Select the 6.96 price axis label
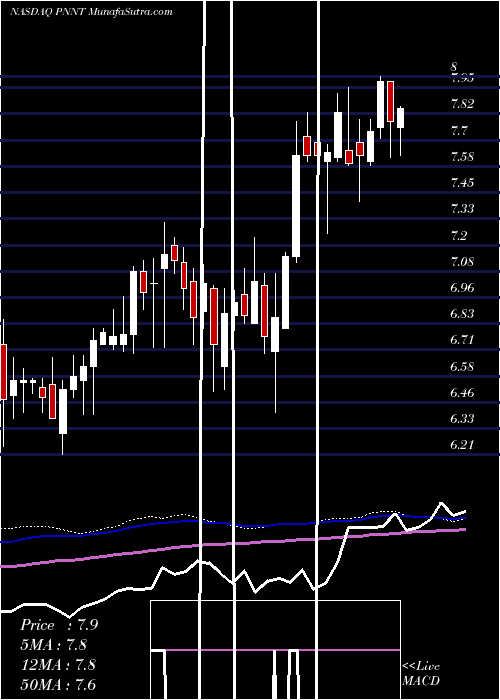The width and height of the screenshot is (500, 700). tap(463, 288)
